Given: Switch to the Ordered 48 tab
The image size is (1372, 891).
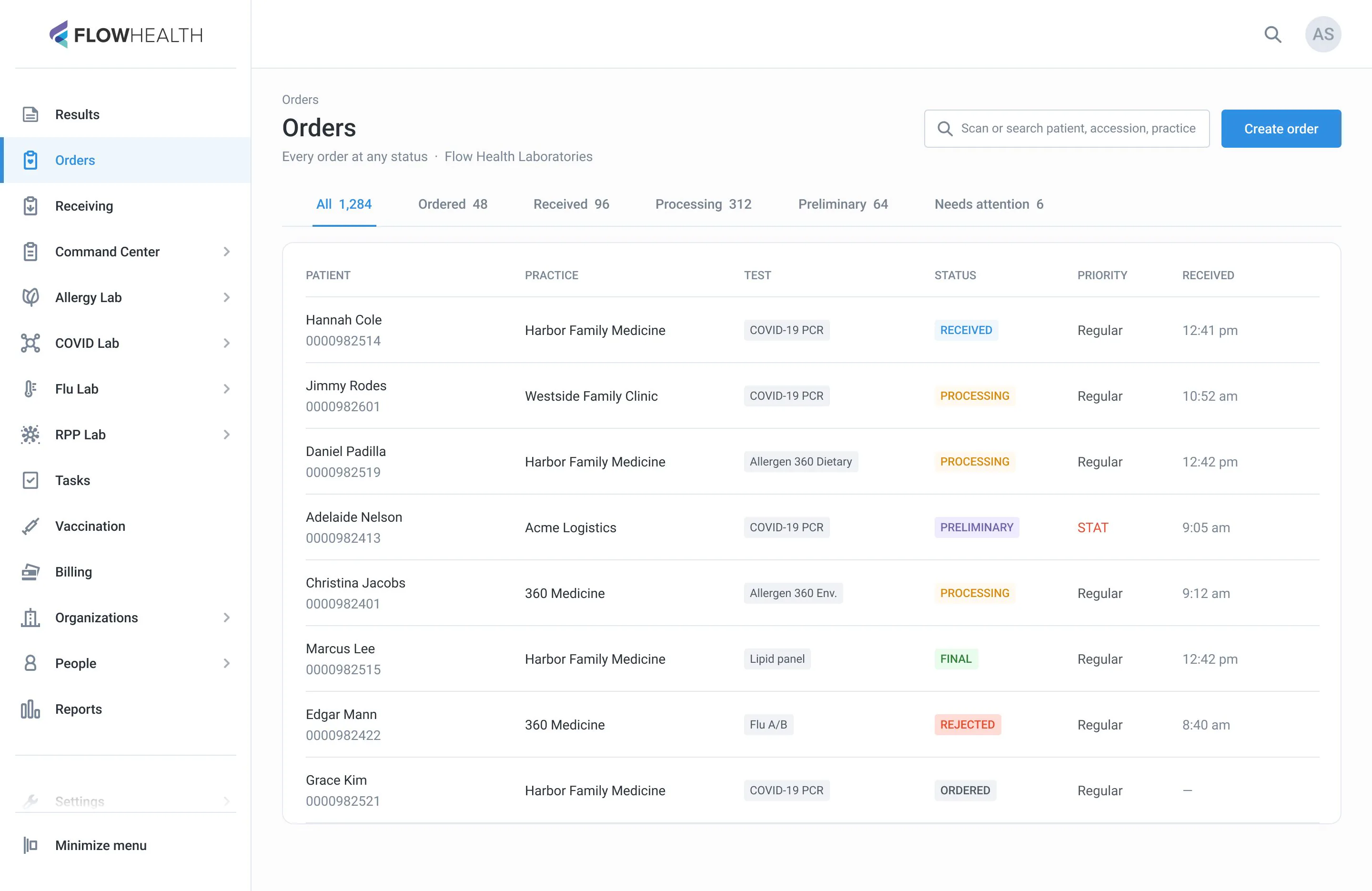Looking at the screenshot, I should click(x=453, y=204).
